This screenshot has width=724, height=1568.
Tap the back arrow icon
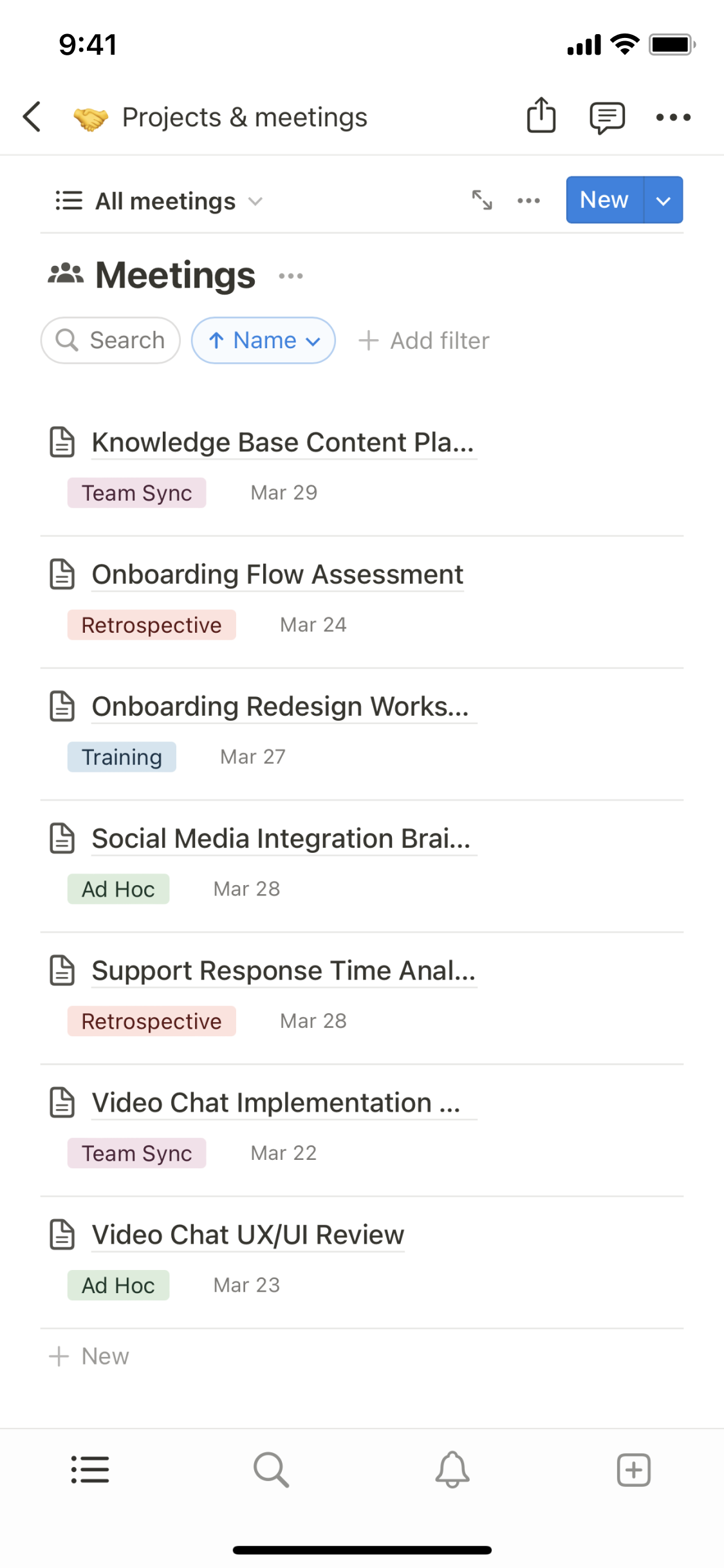[x=32, y=117]
